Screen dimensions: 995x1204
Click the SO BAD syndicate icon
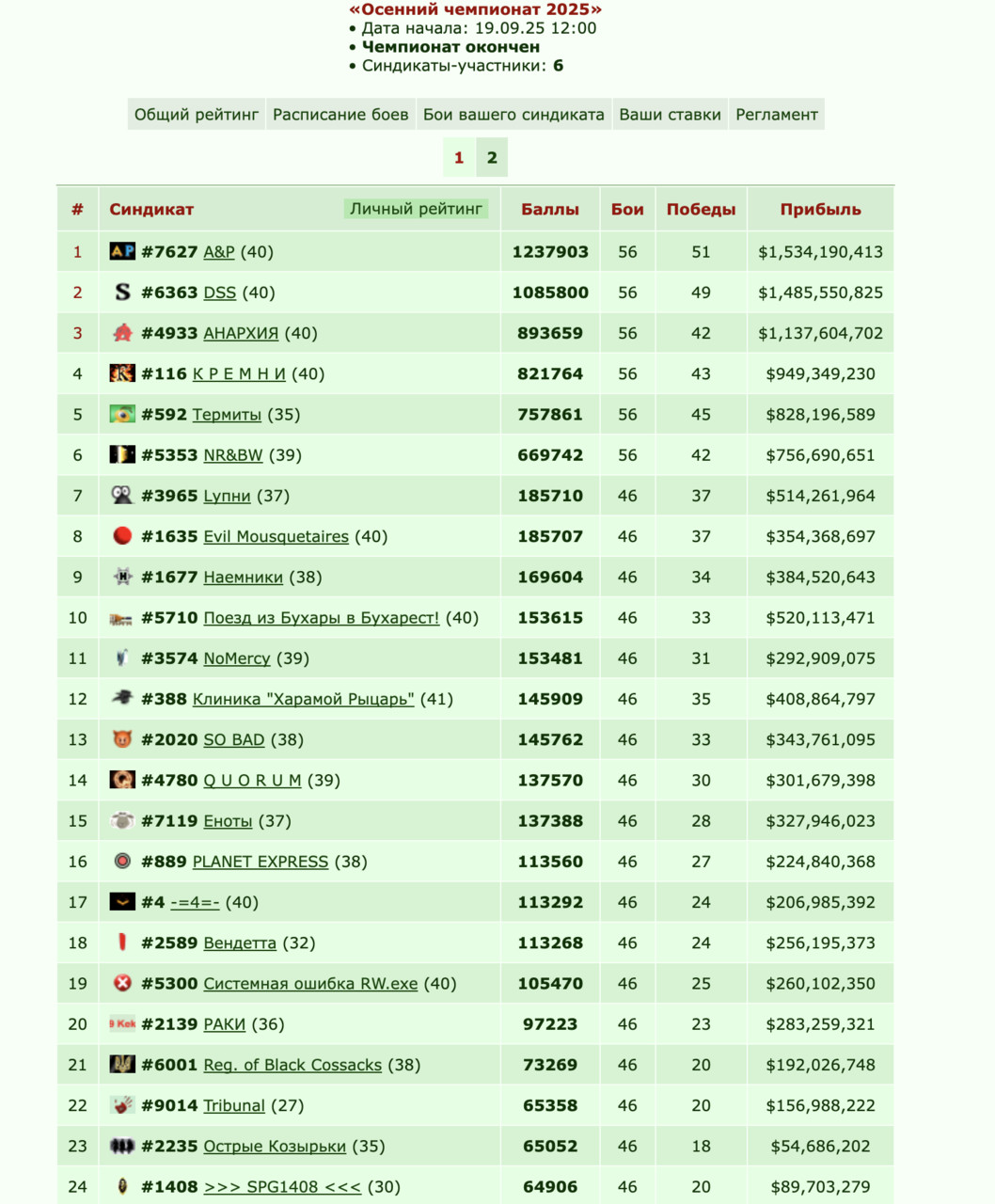pyautogui.click(x=122, y=739)
